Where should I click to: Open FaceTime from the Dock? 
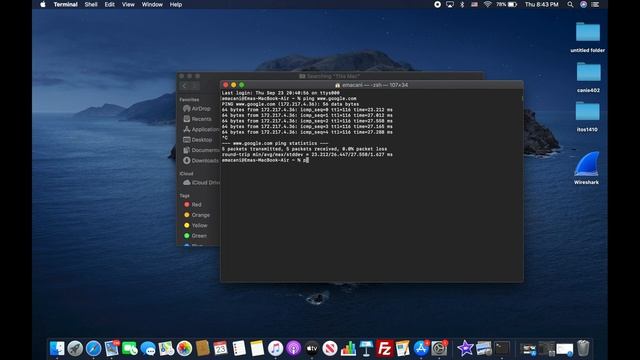[130, 348]
